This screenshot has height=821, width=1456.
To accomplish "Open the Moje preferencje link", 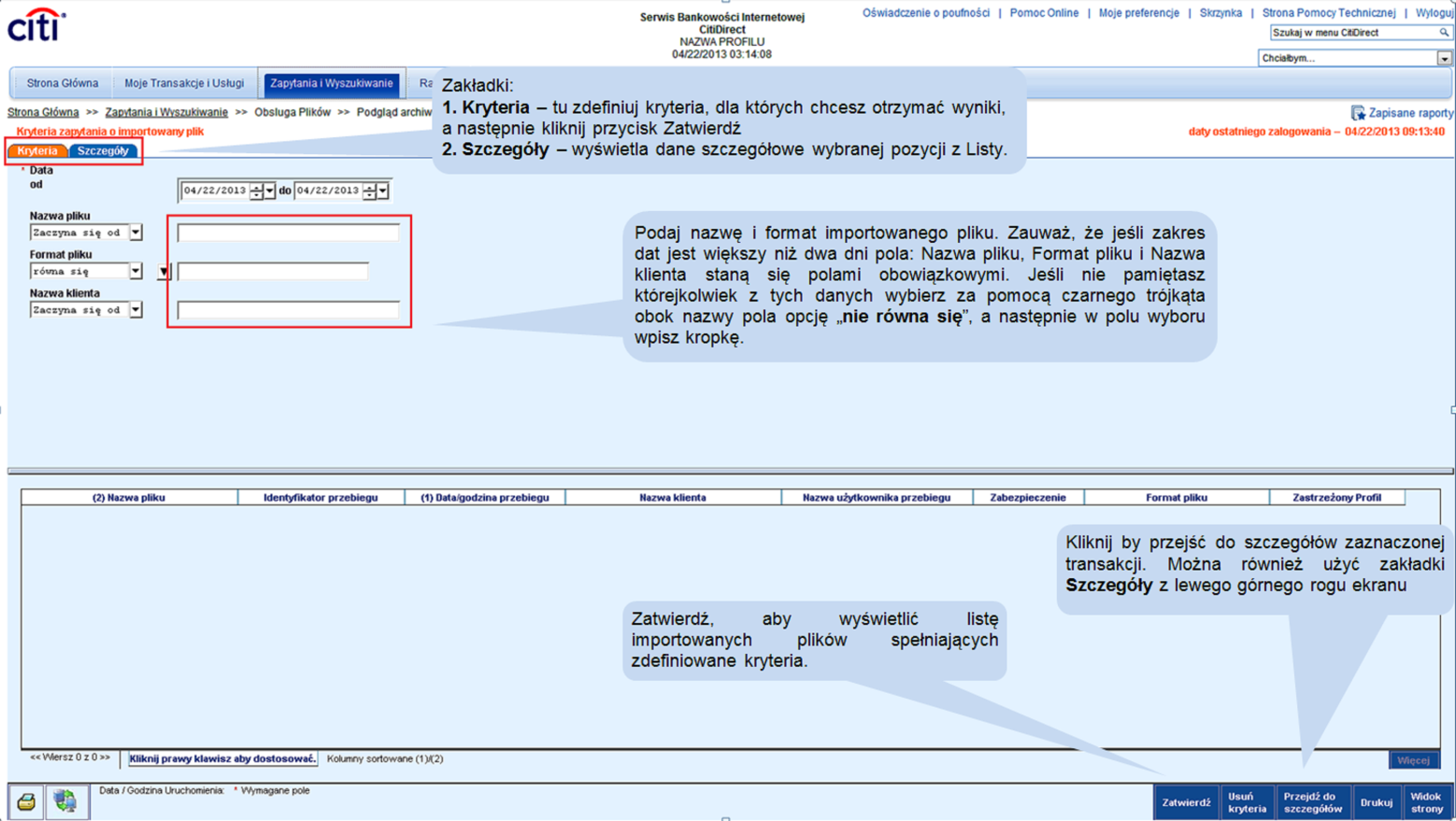I will [1138, 13].
